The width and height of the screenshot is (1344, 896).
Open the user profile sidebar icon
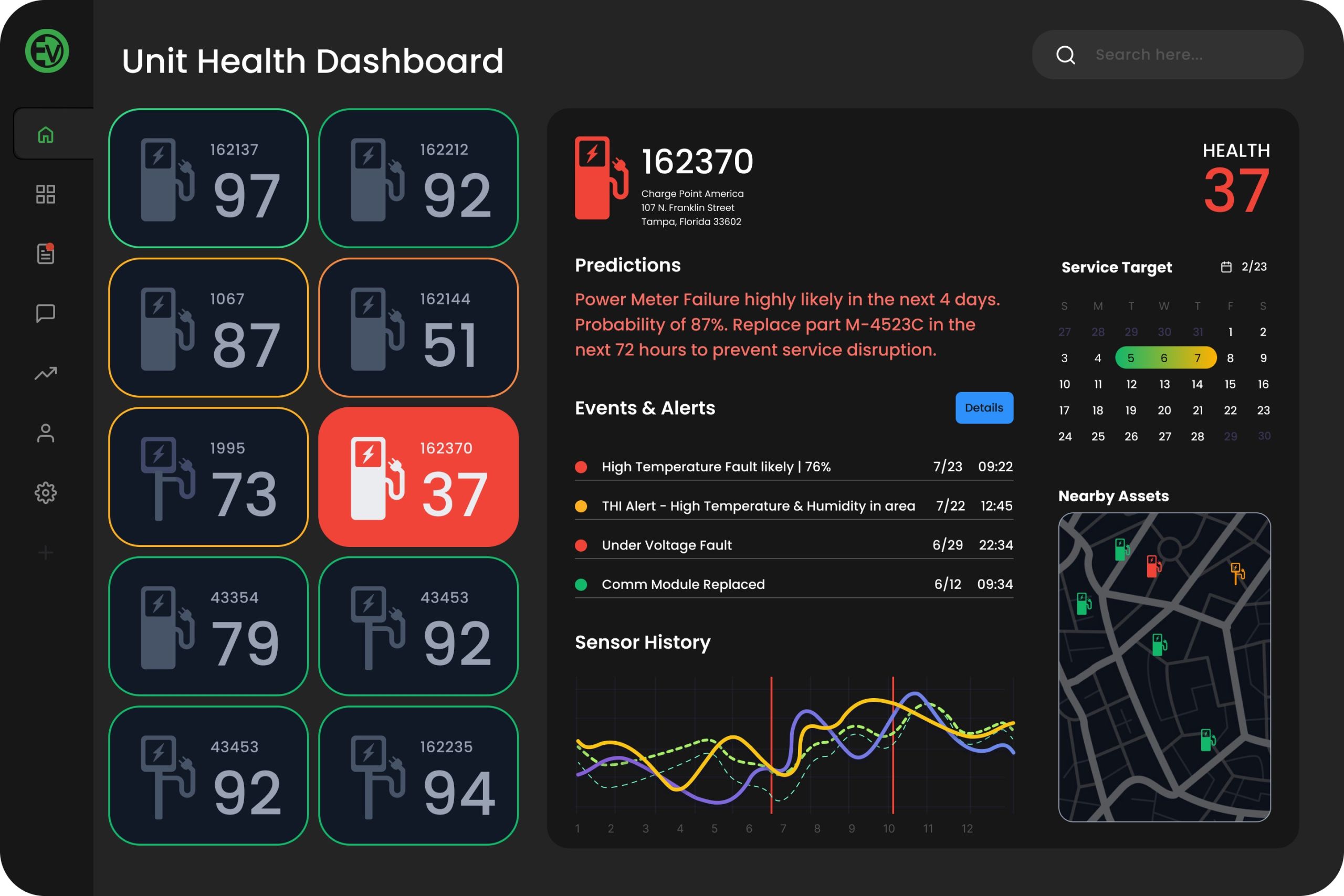46,433
